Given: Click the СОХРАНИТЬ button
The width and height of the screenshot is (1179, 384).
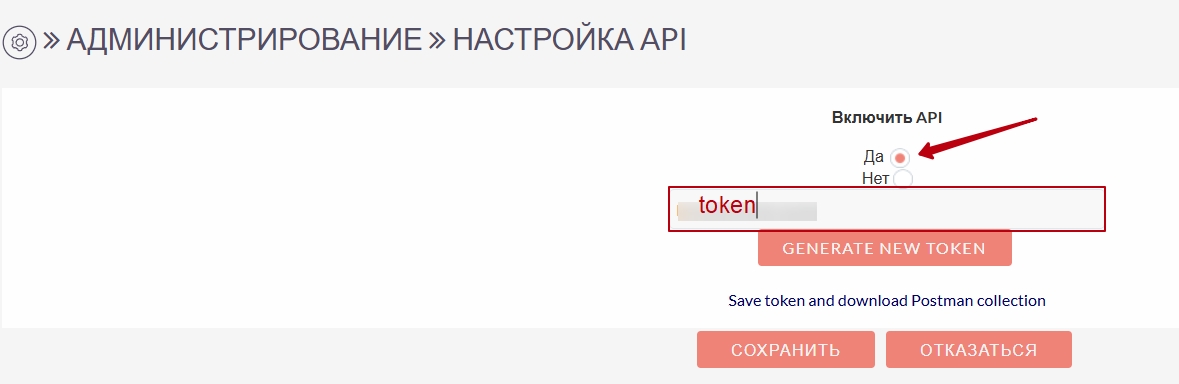Looking at the screenshot, I should 786,349.
